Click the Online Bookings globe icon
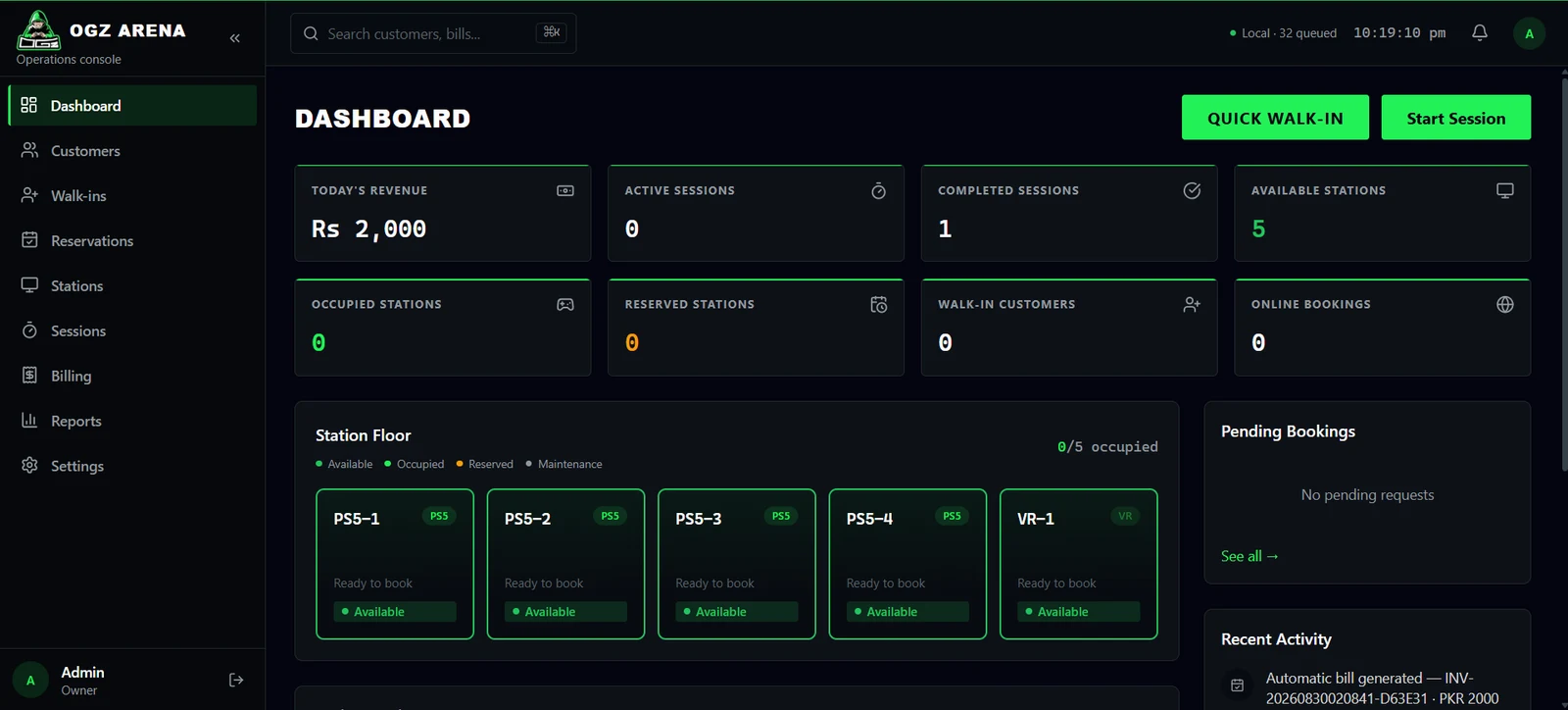Image resolution: width=1568 pixels, height=710 pixels. 1505,304
